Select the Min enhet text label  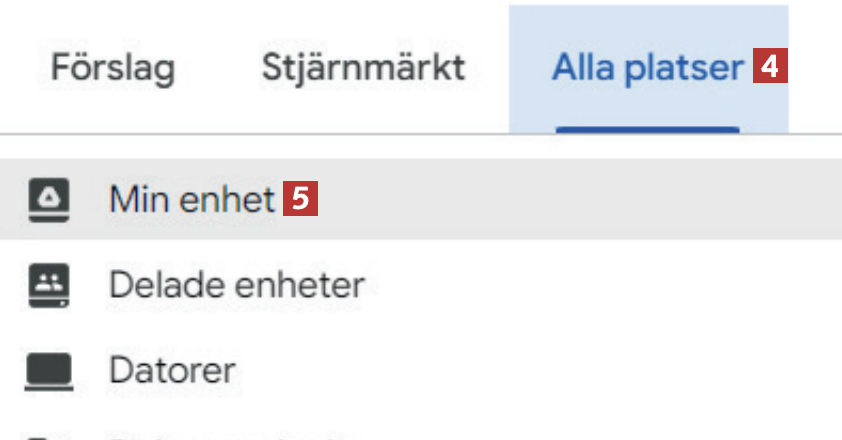190,201
